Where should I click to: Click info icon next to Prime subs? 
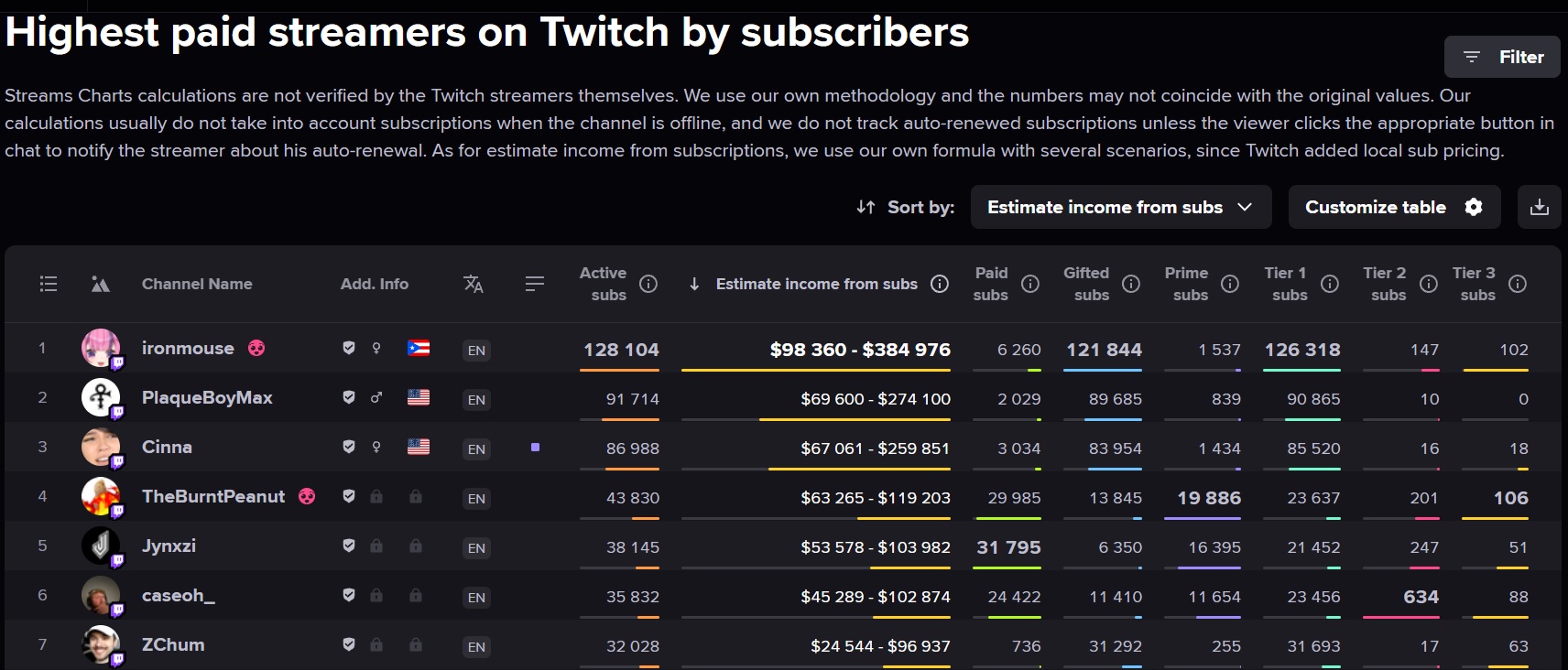1230,284
